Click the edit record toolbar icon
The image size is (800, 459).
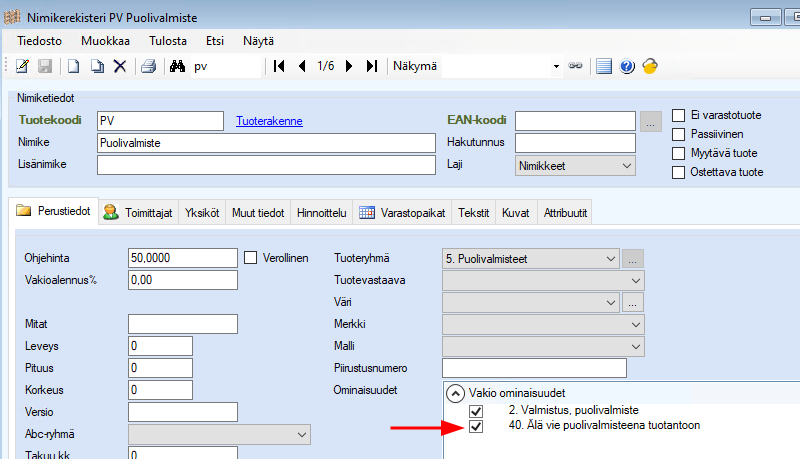(22, 66)
